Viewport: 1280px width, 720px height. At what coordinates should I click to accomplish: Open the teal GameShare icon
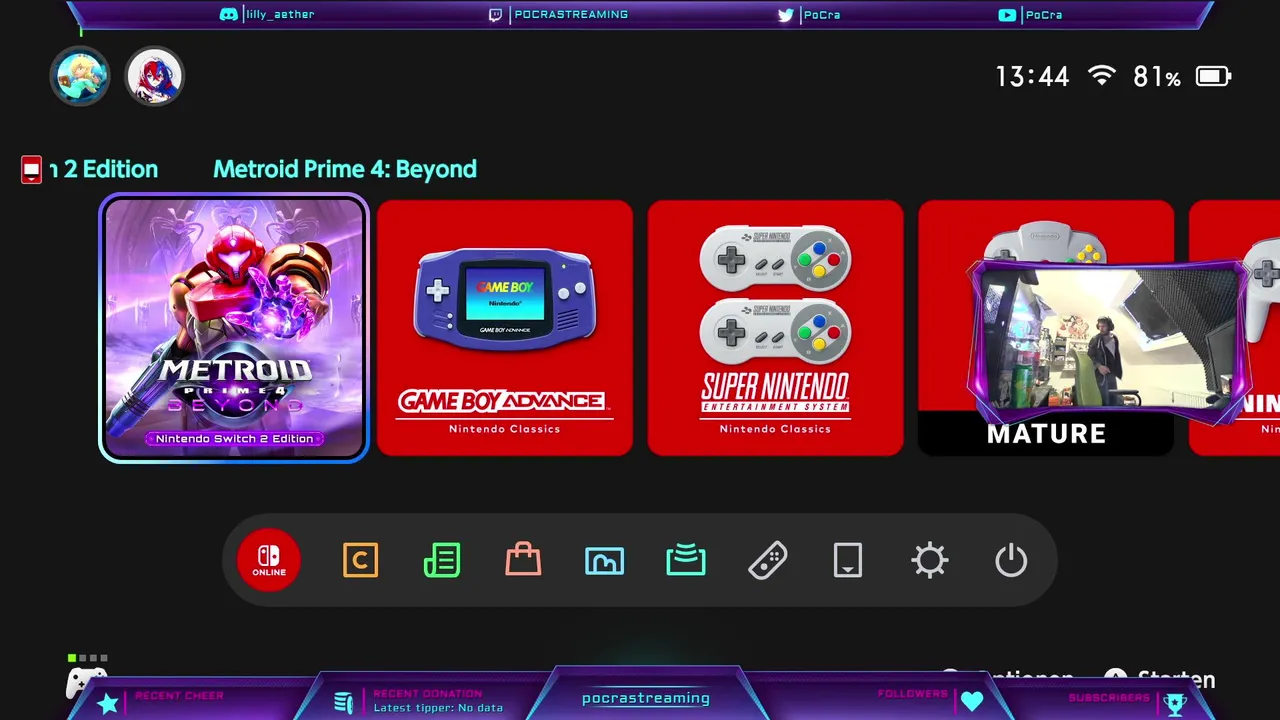tap(686, 560)
